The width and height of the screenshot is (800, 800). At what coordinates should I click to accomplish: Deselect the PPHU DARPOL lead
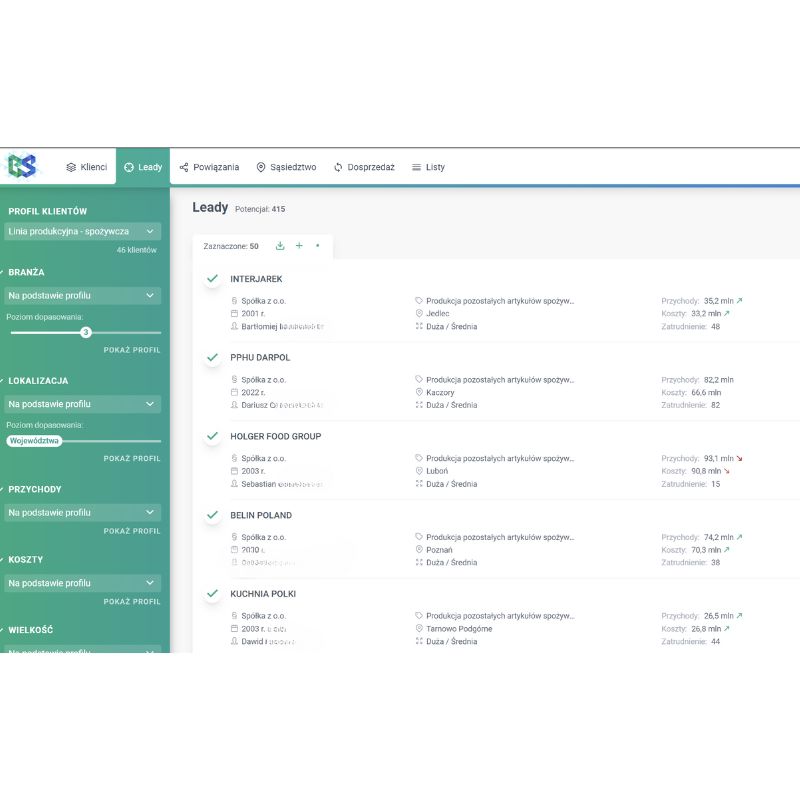(212, 357)
